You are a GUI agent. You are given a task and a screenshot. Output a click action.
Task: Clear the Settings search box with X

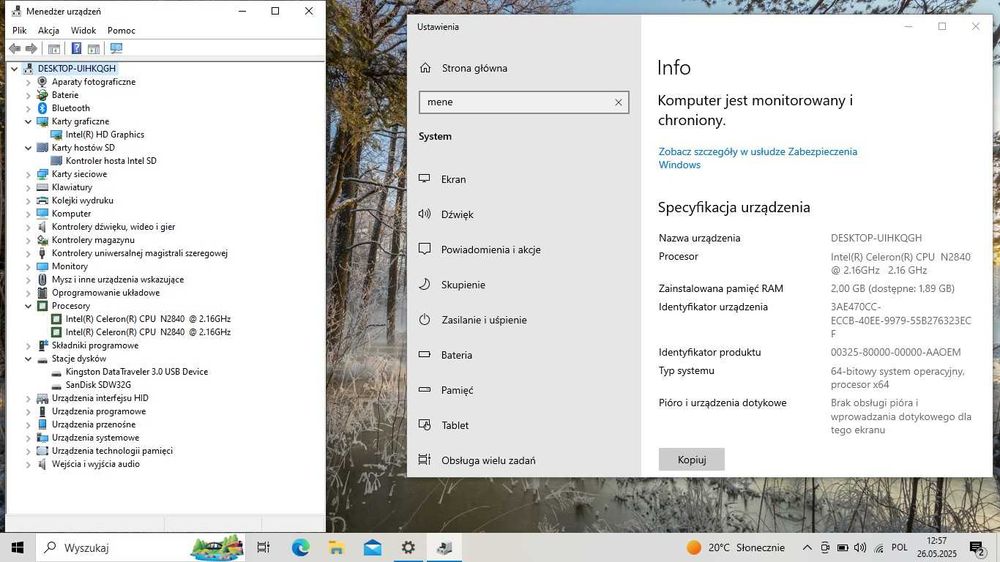pyautogui.click(x=618, y=102)
